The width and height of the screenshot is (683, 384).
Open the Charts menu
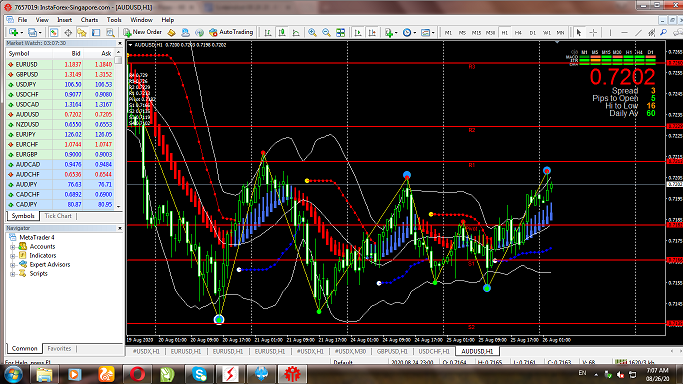coord(89,20)
